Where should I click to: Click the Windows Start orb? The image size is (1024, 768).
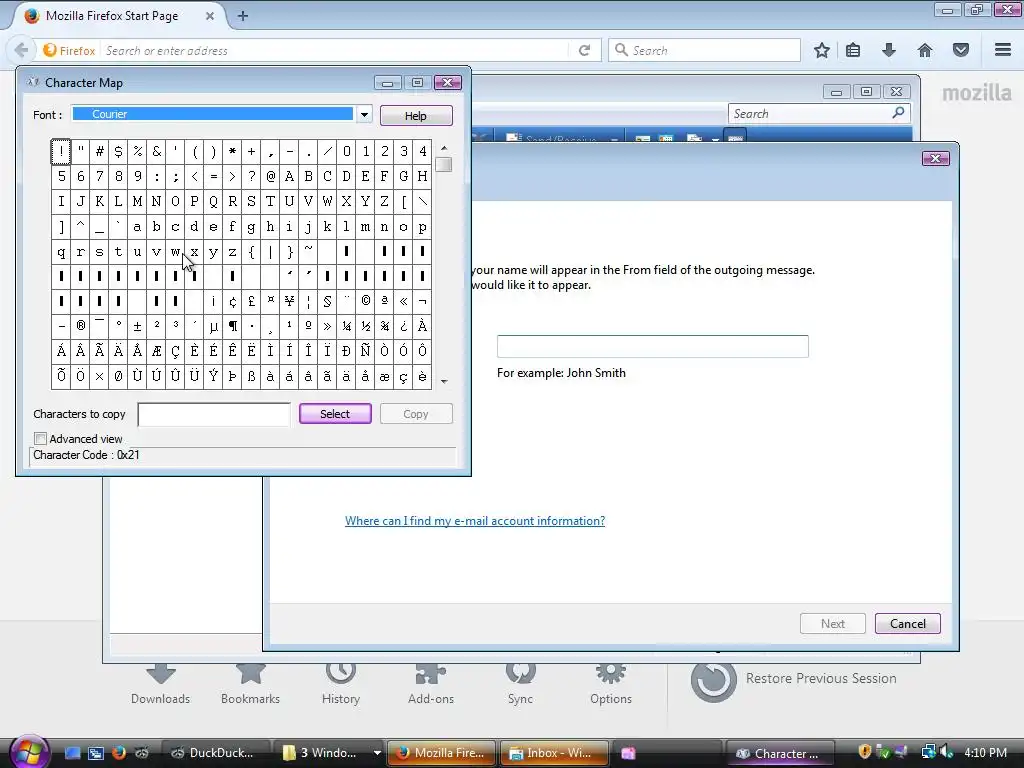click(29, 751)
